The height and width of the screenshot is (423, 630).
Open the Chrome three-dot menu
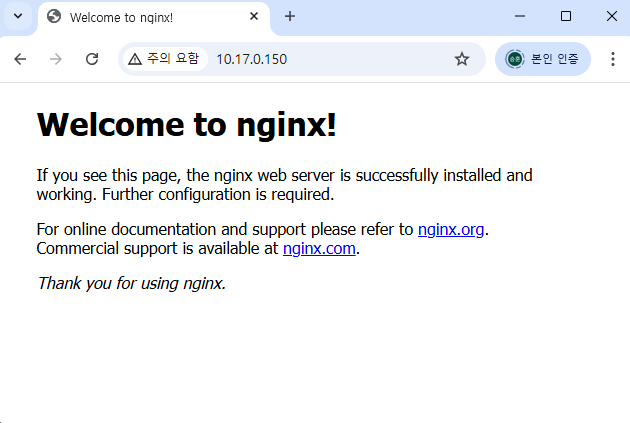(x=612, y=59)
